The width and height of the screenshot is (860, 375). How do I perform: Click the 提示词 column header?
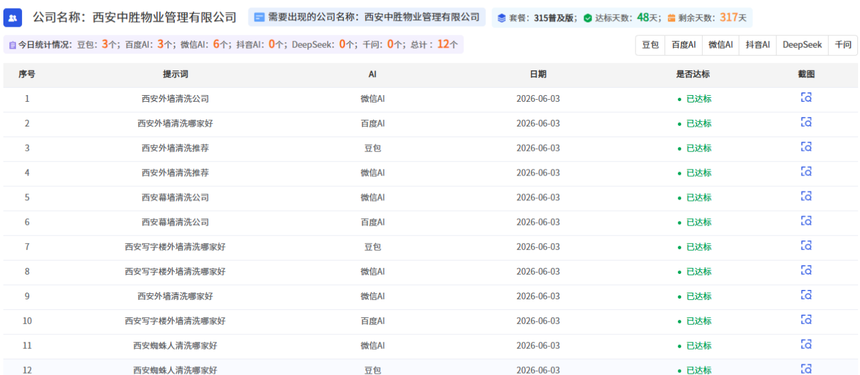(x=175, y=75)
